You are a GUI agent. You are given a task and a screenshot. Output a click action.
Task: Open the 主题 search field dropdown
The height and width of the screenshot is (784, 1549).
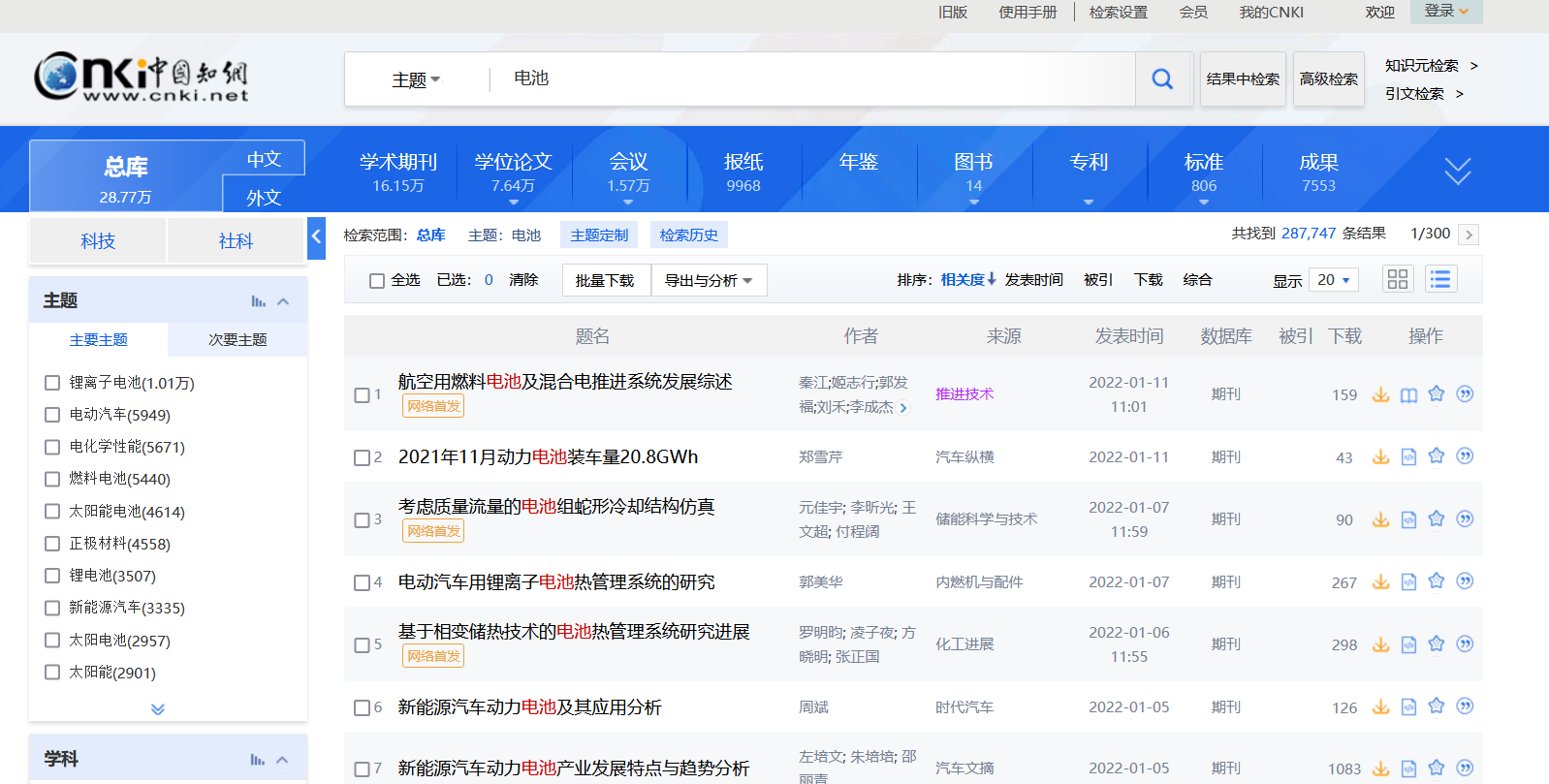[x=416, y=79]
